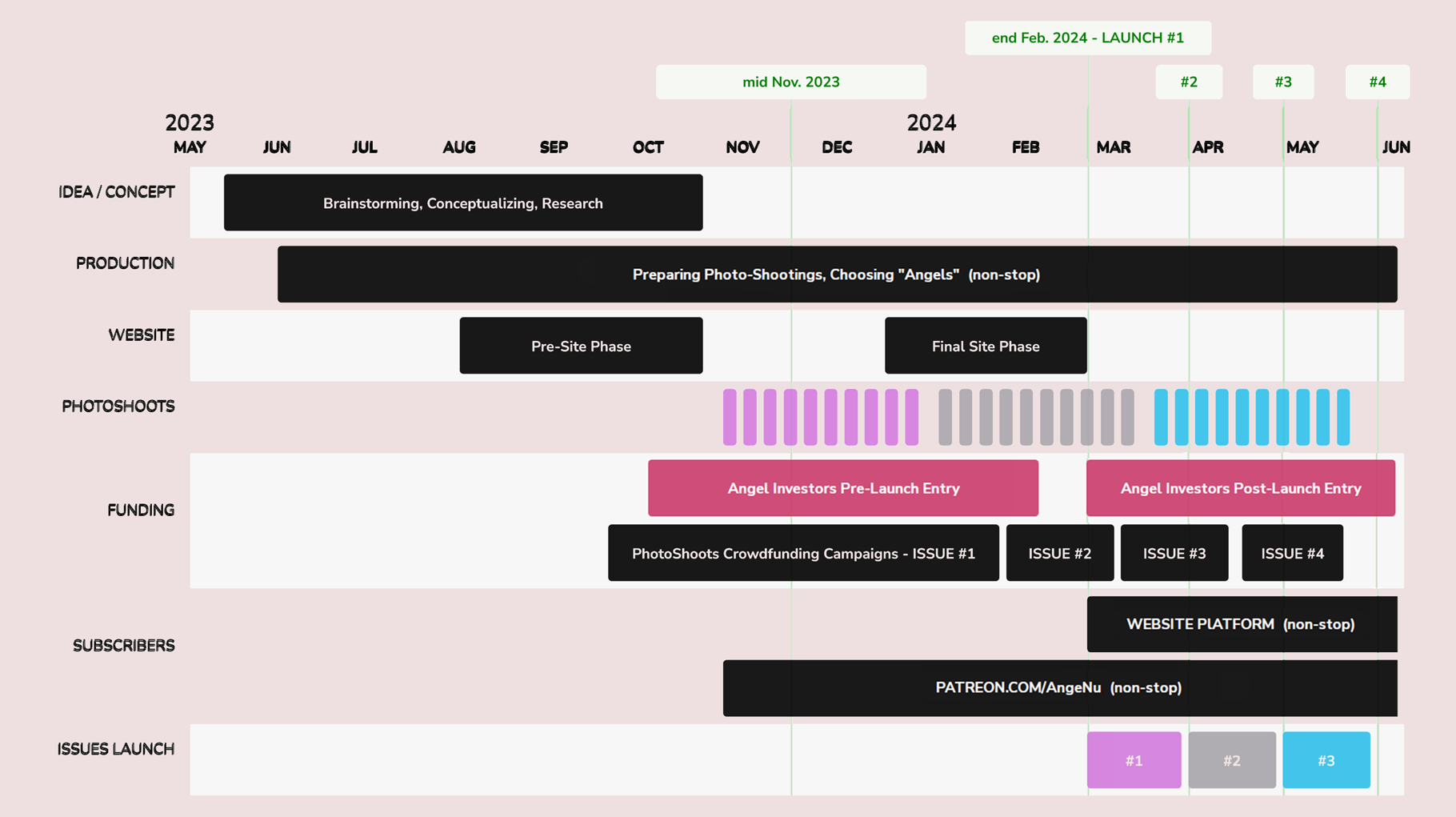This screenshot has height=817, width=1456.
Task: Click the blue #3 issue launch block
Action: click(1326, 760)
